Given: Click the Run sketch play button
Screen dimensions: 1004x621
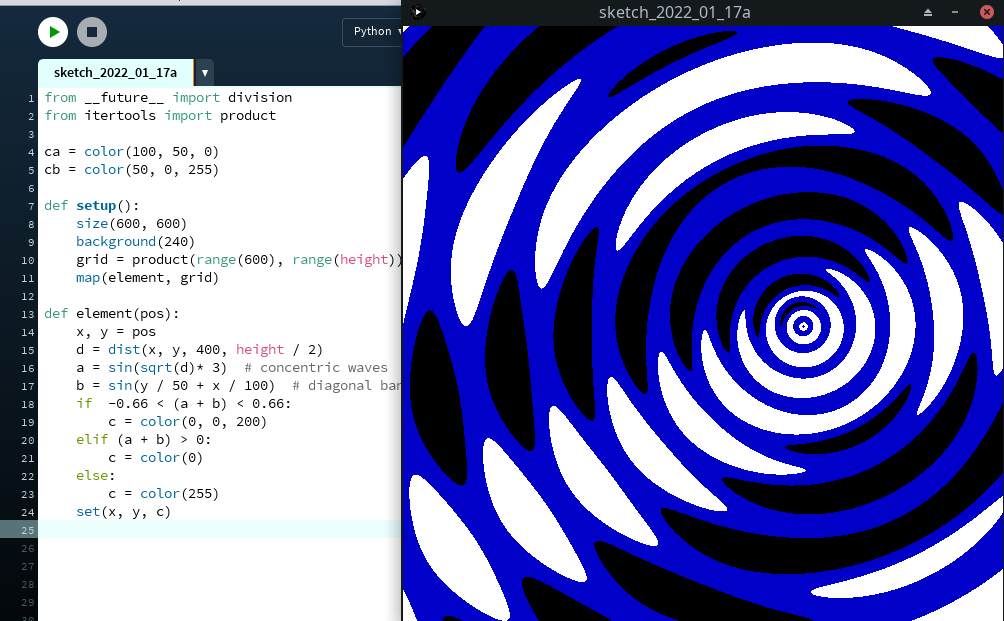Looking at the screenshot, I should [x=53, y=32].
